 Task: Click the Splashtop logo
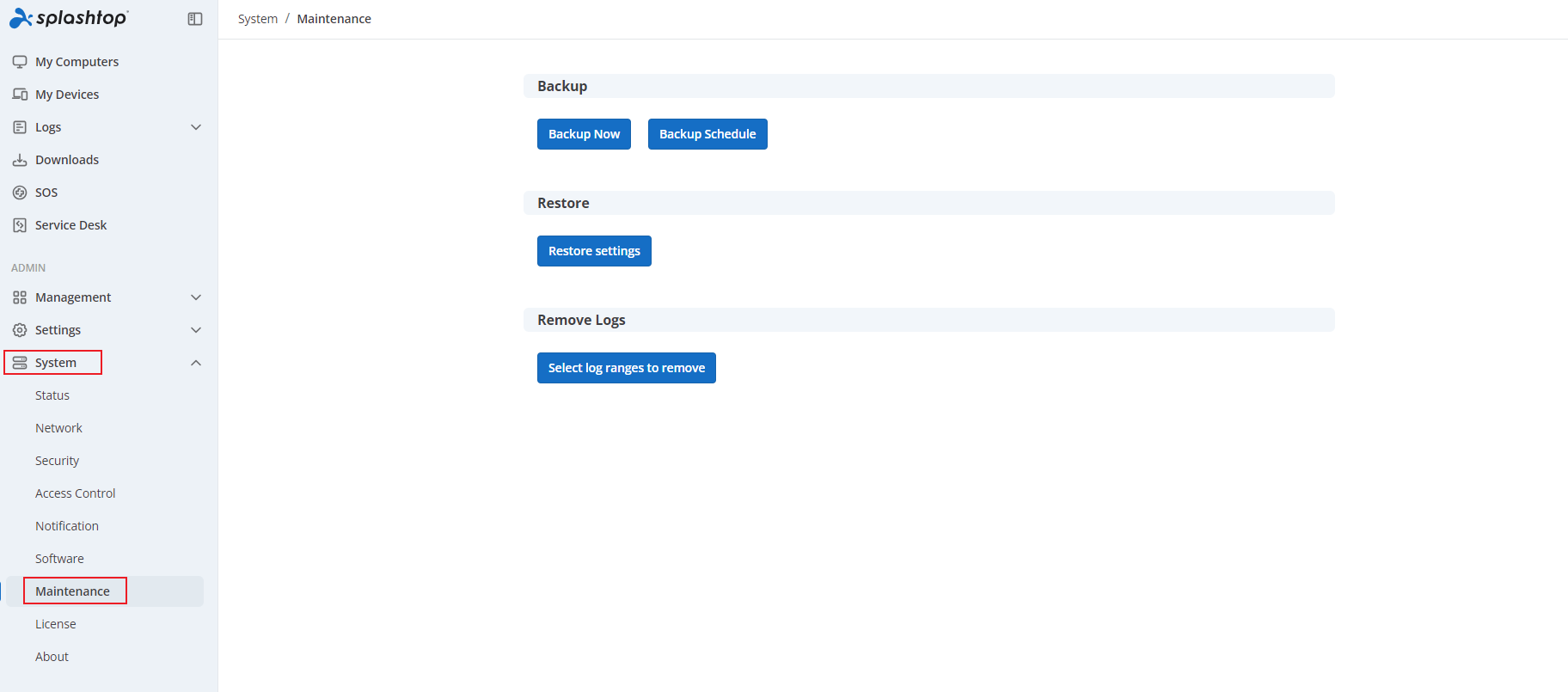point(69,18)
